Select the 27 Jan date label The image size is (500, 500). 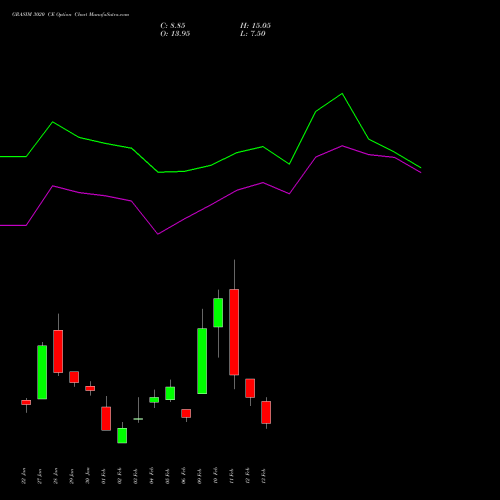pyautogui.click(x=39, y=476)
